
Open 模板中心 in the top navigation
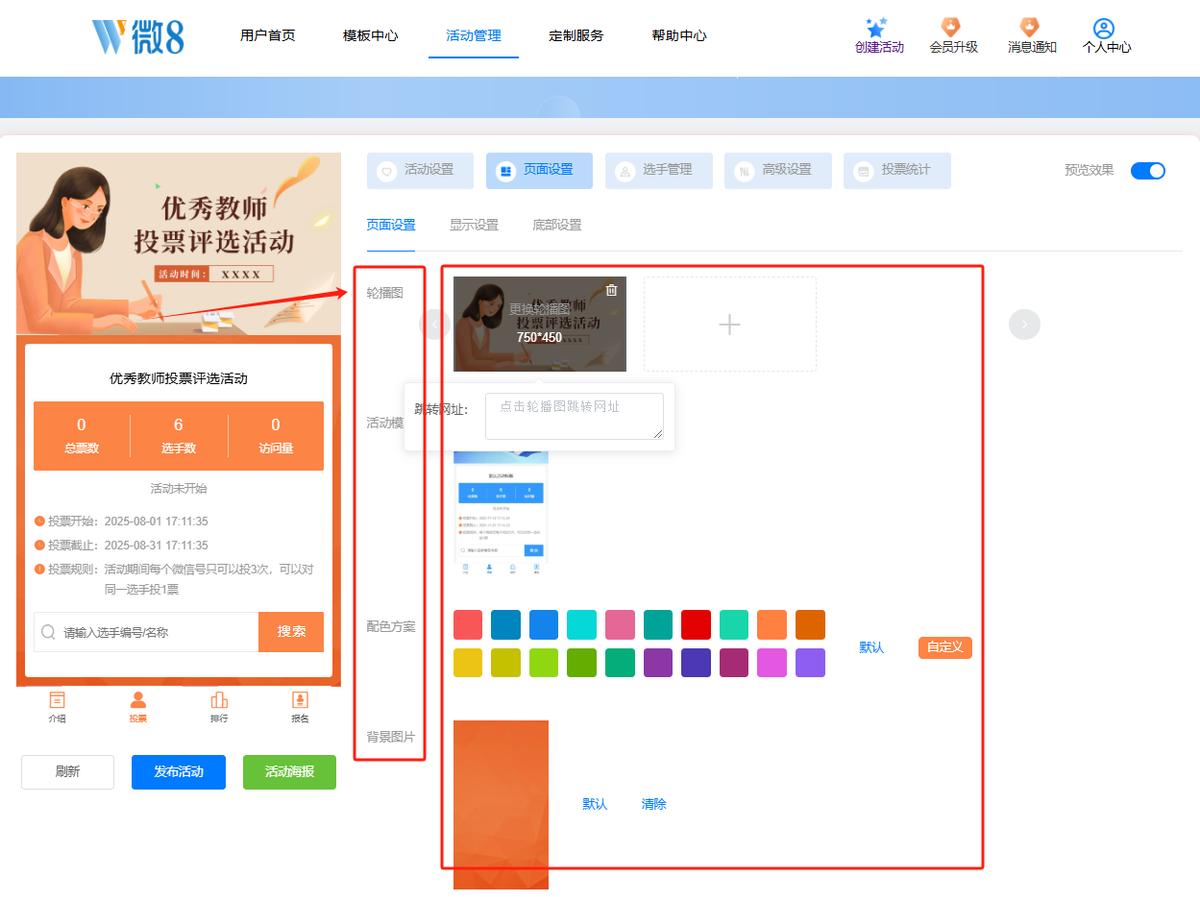pyautogui.click(x=370, y=36)
